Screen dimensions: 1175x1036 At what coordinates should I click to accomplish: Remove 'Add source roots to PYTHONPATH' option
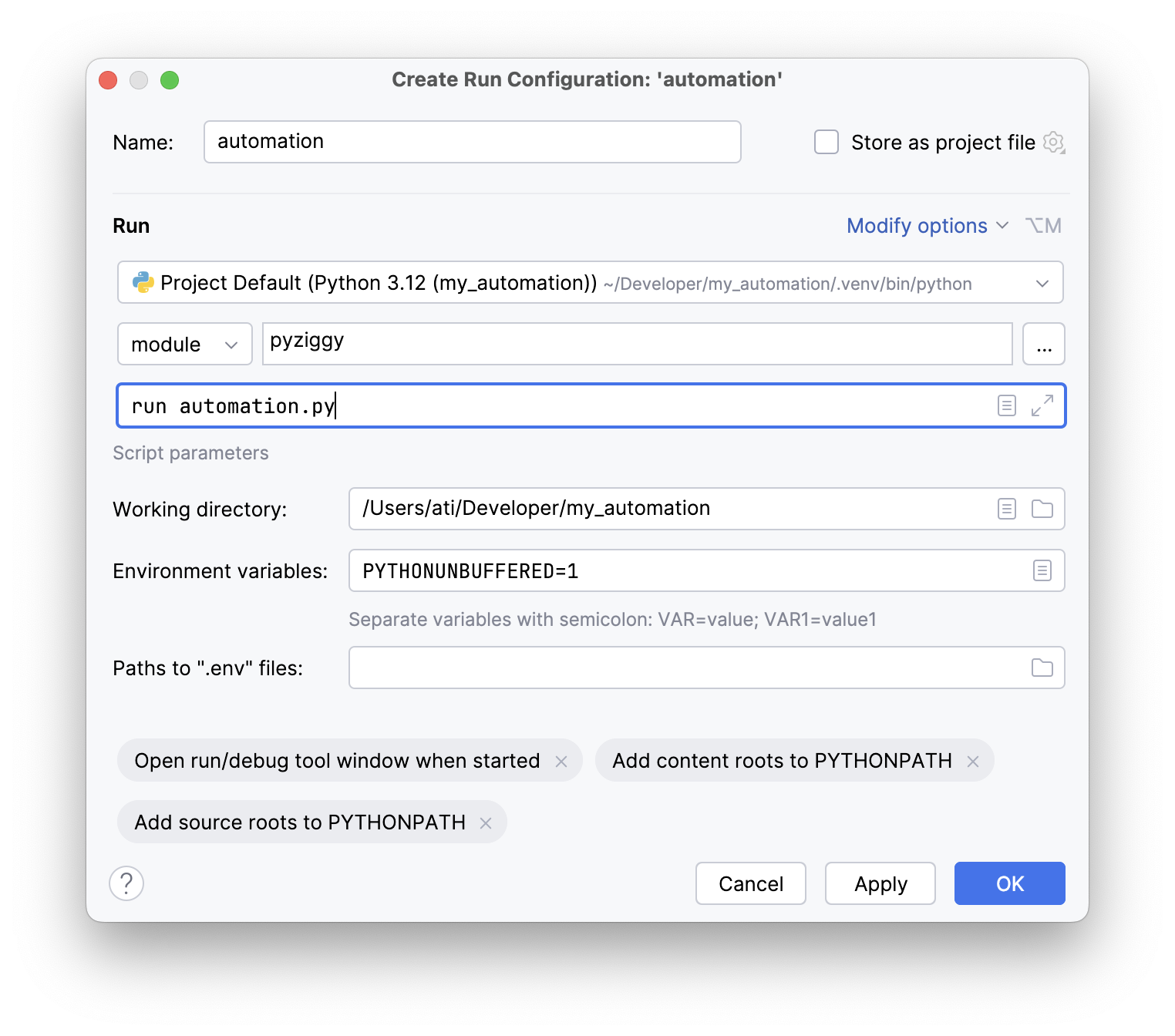click(486, 823)
